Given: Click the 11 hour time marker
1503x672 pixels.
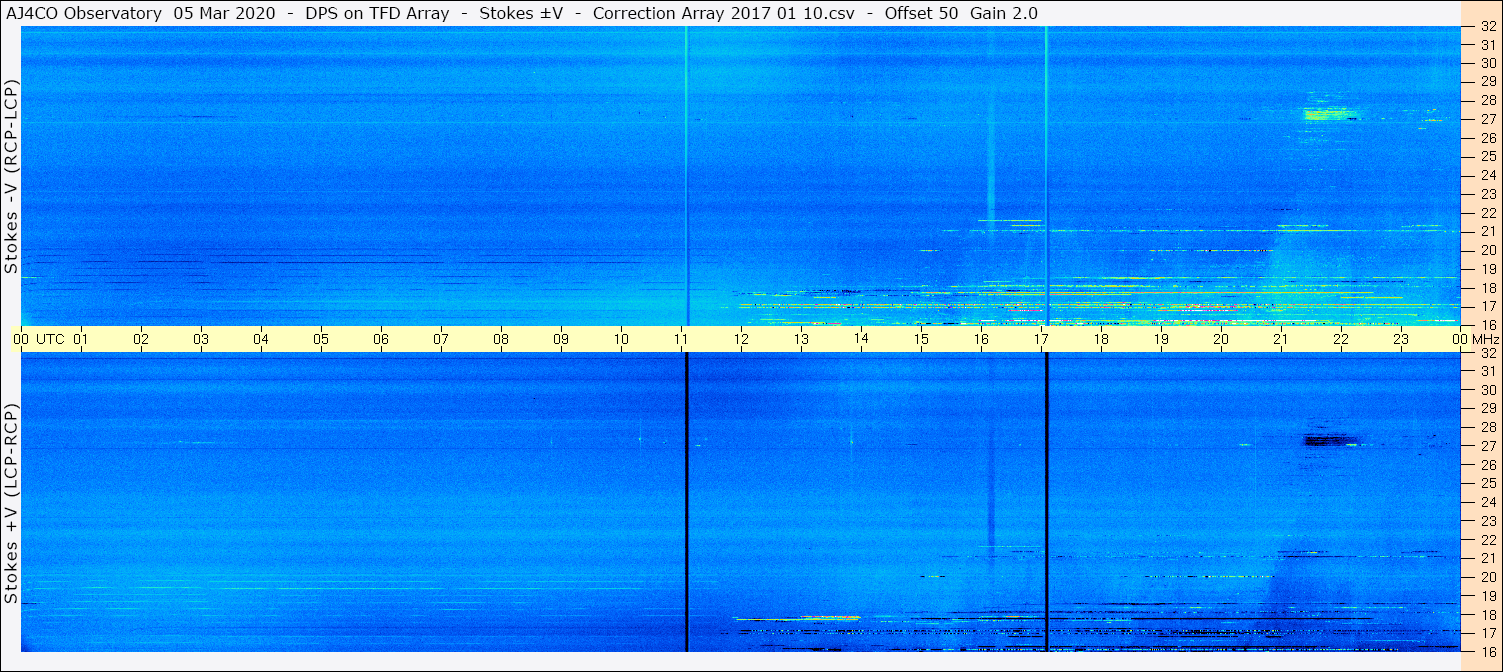Looking at the screenshot, I should tap(681, 339).
